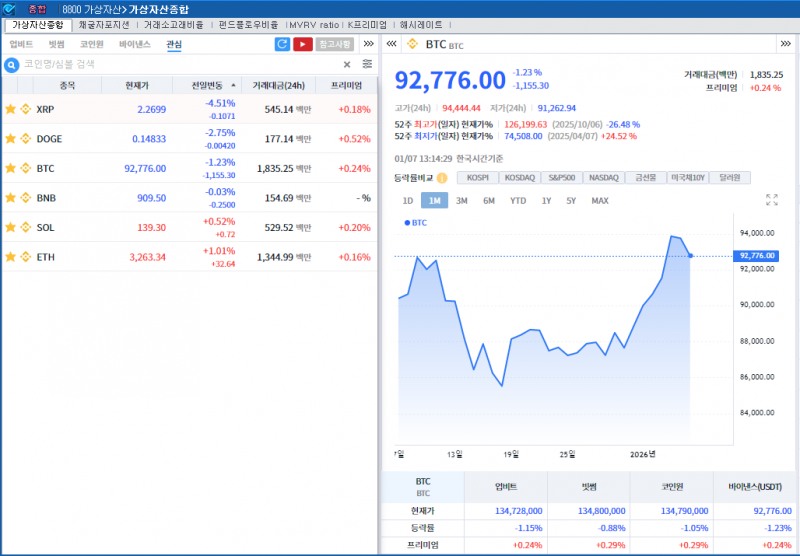The width and height of the screenshot is (800, 556).
Task: Switch to 코인원 exchange tab
Action: click(91, 44)
